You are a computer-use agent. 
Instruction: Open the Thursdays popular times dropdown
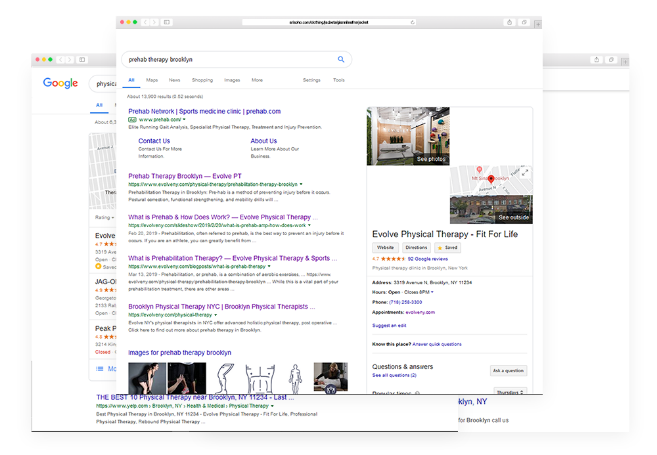510,391
